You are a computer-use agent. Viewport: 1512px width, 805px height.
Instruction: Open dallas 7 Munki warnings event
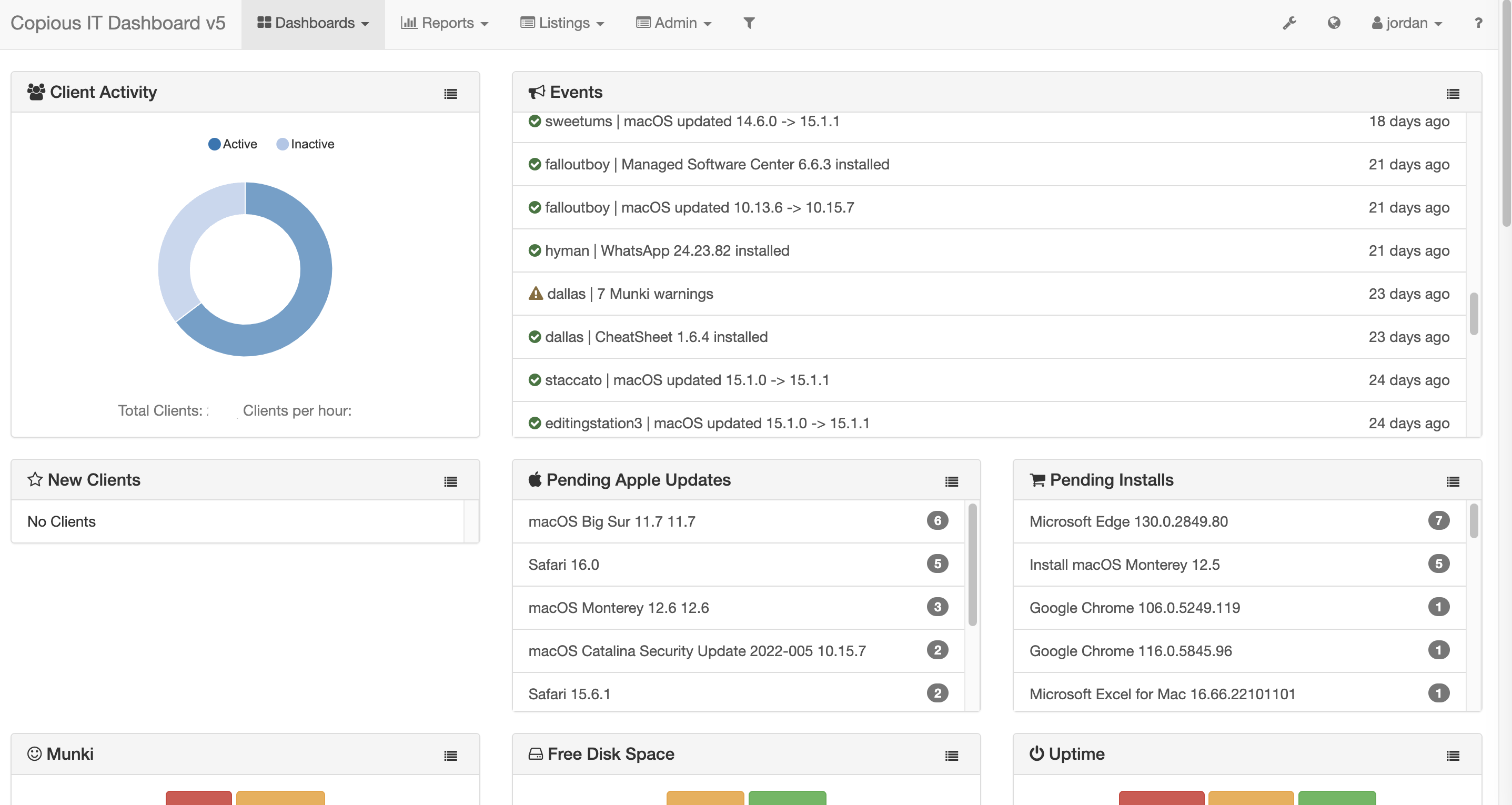pyautogui.click(x=989, y=294)
